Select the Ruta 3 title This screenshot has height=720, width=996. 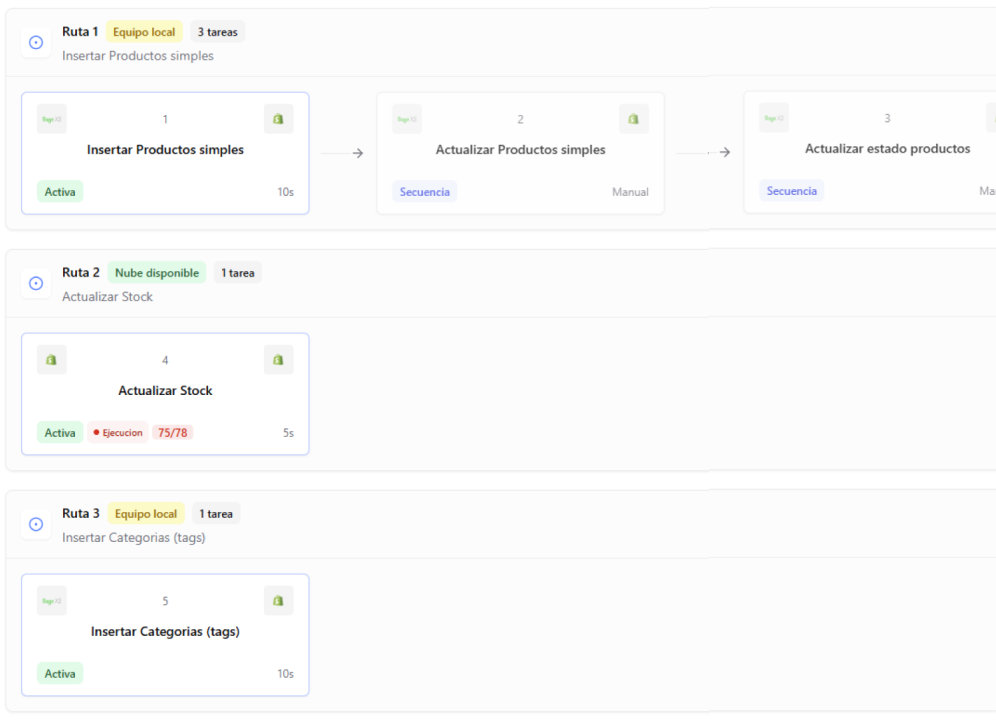81,513
